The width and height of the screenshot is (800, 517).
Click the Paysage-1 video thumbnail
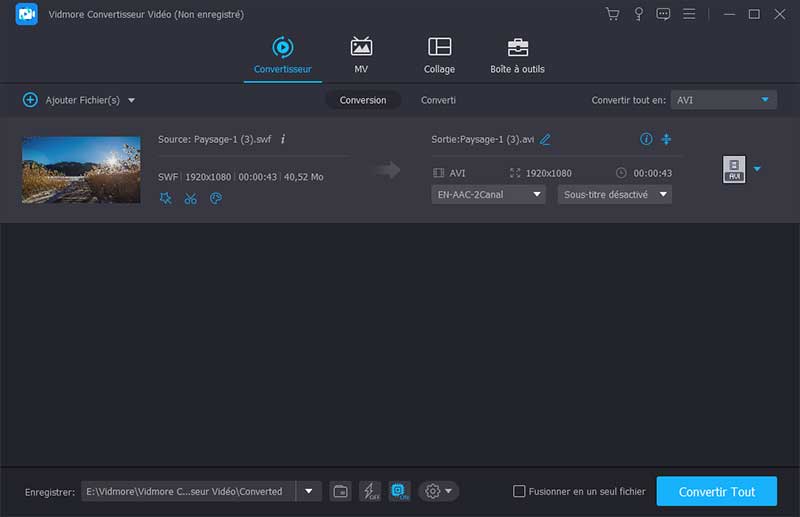(x=81, y=170)
